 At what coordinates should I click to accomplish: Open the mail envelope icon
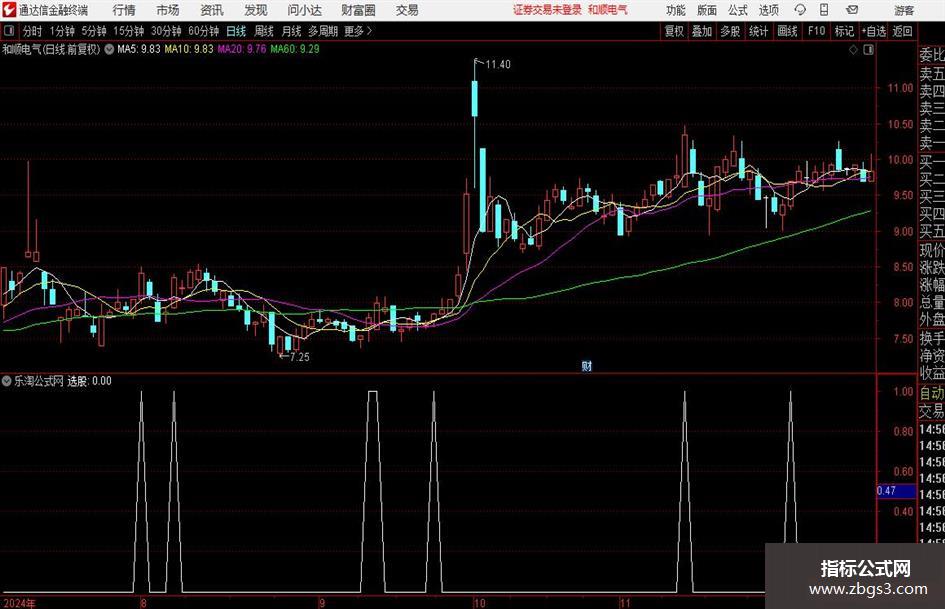[x=852, y=10]
